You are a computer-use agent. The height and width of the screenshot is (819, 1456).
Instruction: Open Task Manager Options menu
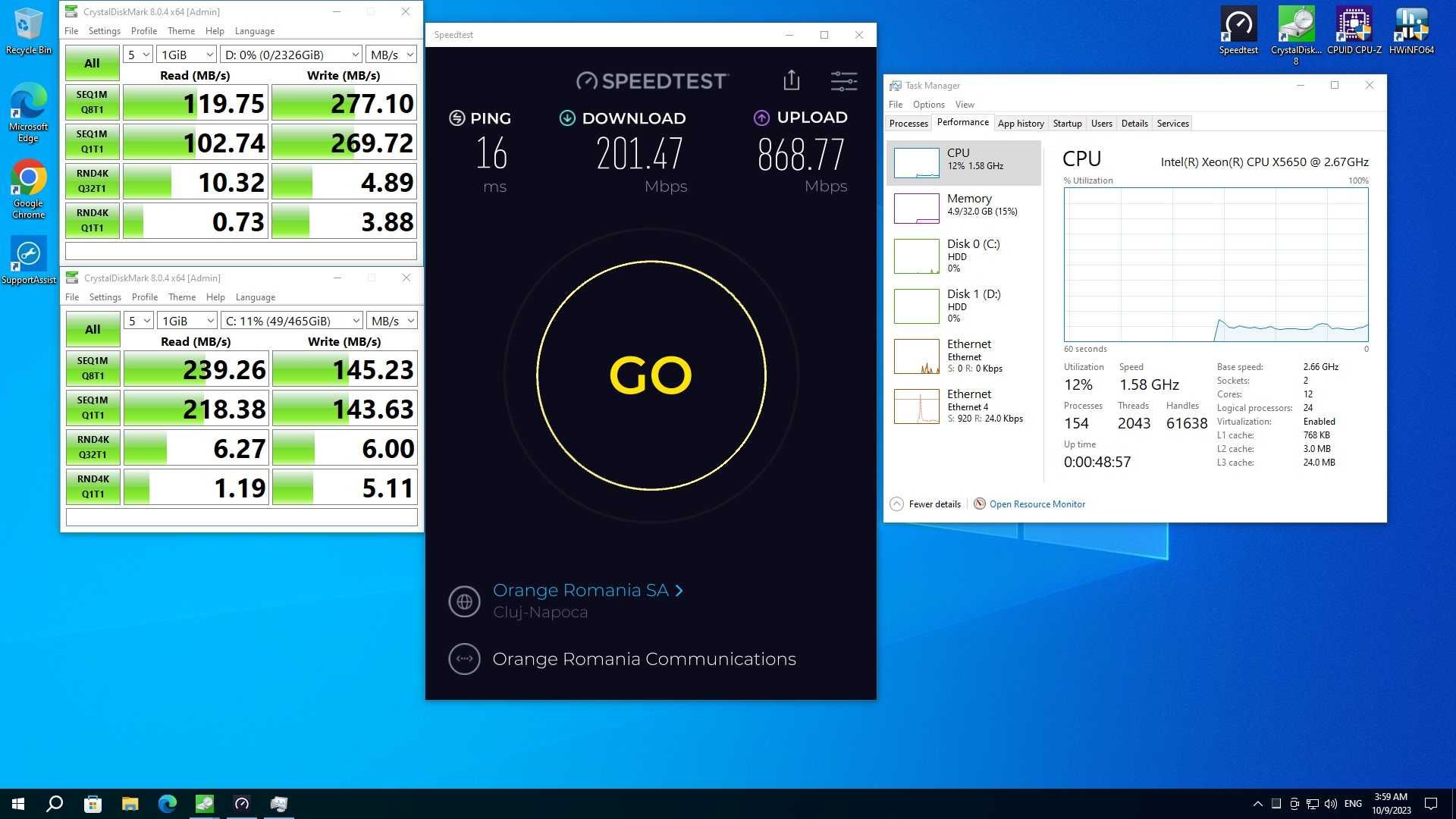pos(928,105)
